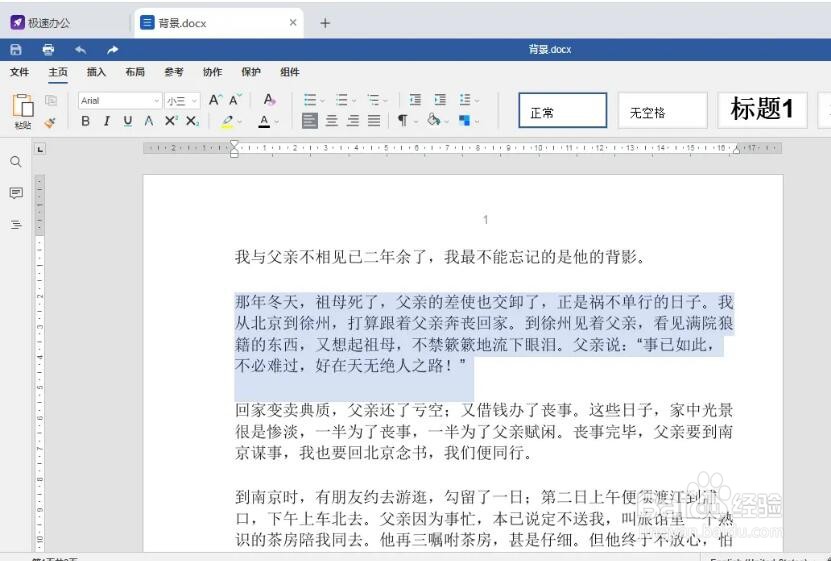Viewport: 831px width, 561px height.
Task: Toggle italic formatting
Action: (107, 121)
